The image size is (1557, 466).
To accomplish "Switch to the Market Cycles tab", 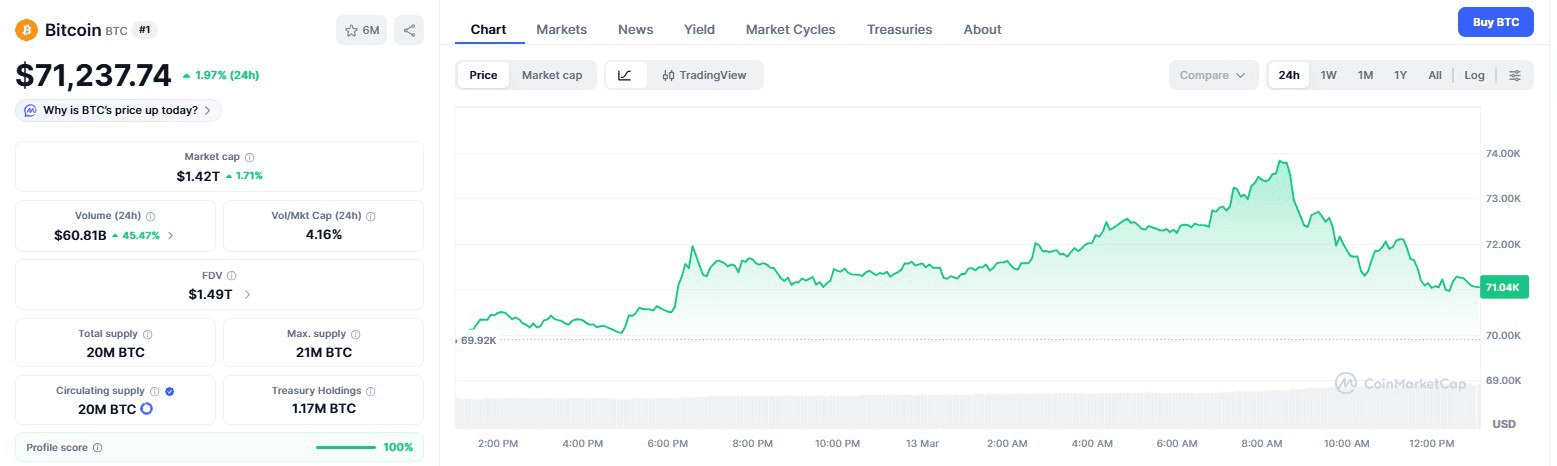I will pyautogui.click(x=790, y=29).
